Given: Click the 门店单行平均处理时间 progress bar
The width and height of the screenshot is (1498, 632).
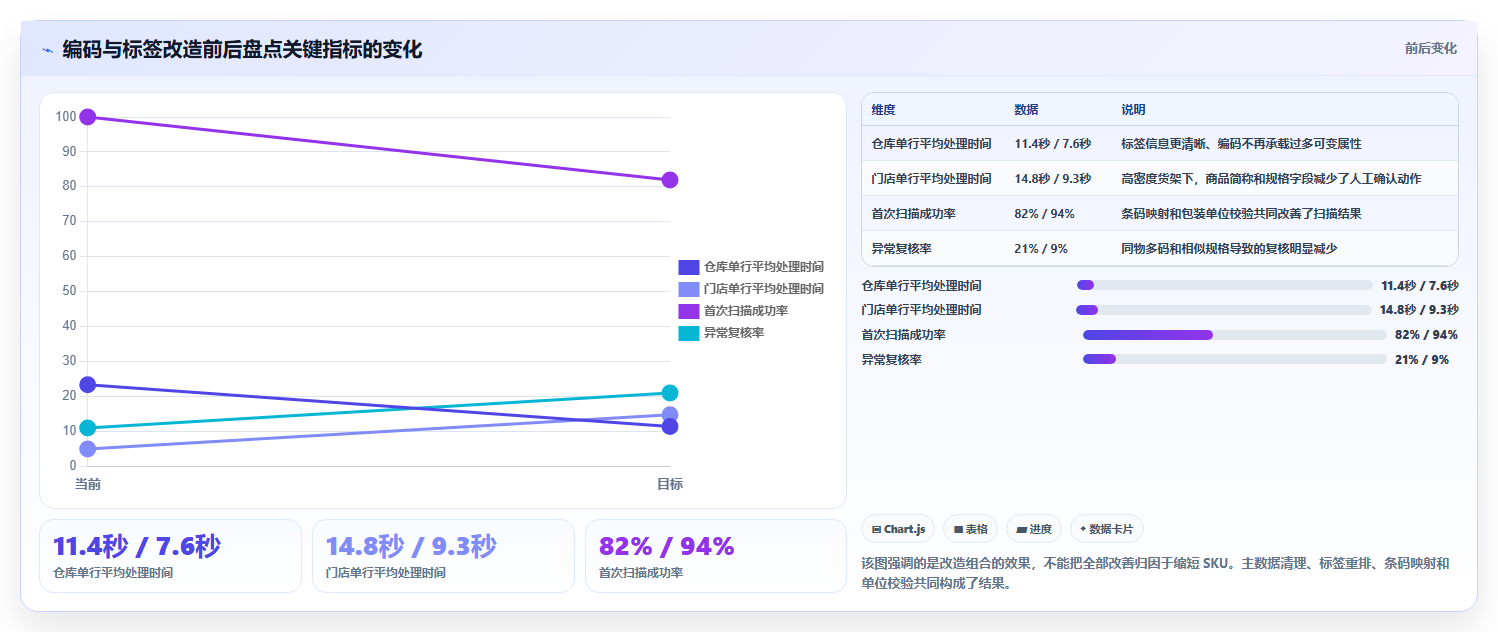Looking at the screenshot, I should pos(1224,310).
